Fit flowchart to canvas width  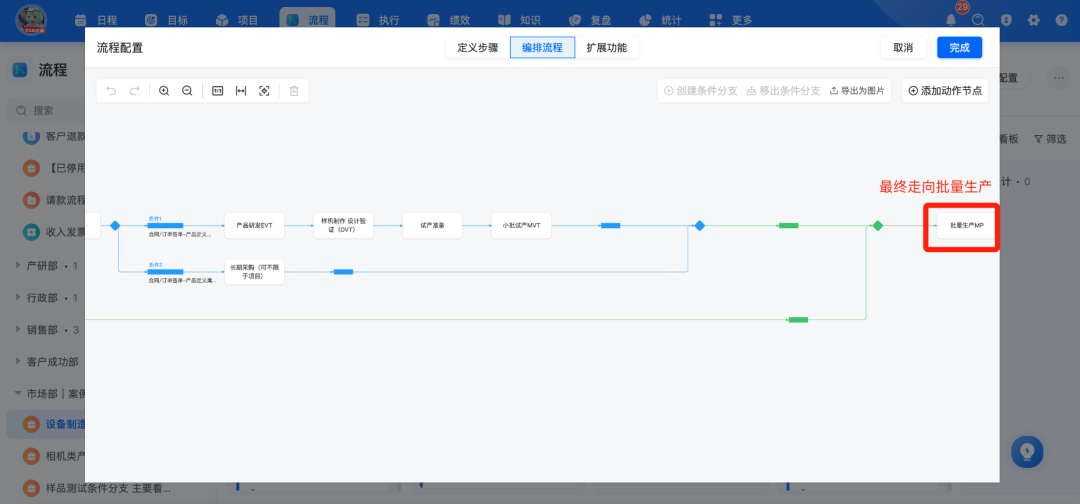coord(240,91)
